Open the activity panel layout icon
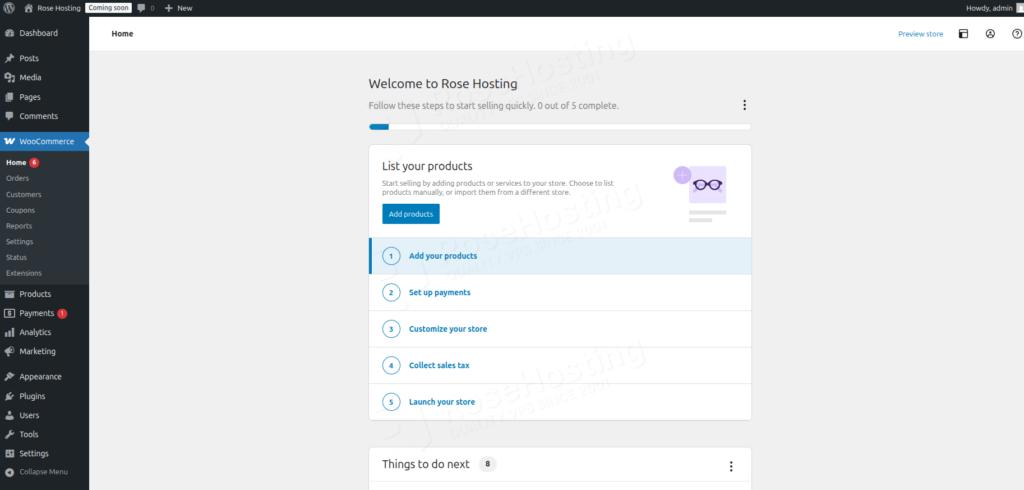 click(x=963, y=34)
